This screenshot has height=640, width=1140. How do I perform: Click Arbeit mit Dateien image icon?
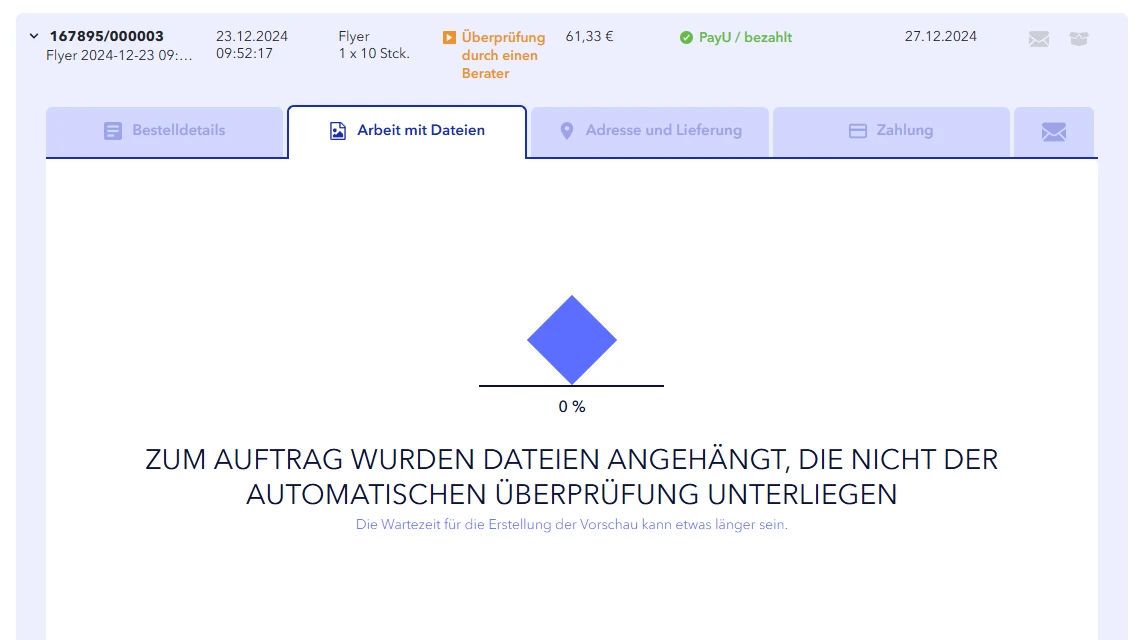click(338, 131)
